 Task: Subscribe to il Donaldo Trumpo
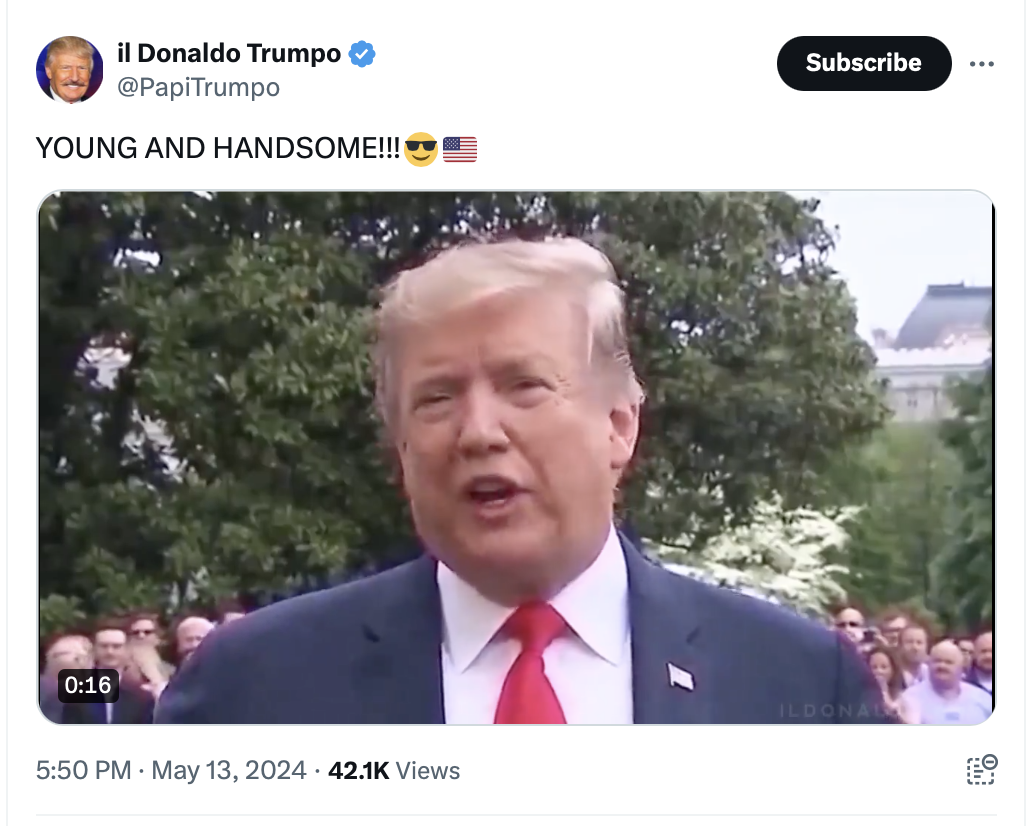pyautogui.click(x=864, y=63)
